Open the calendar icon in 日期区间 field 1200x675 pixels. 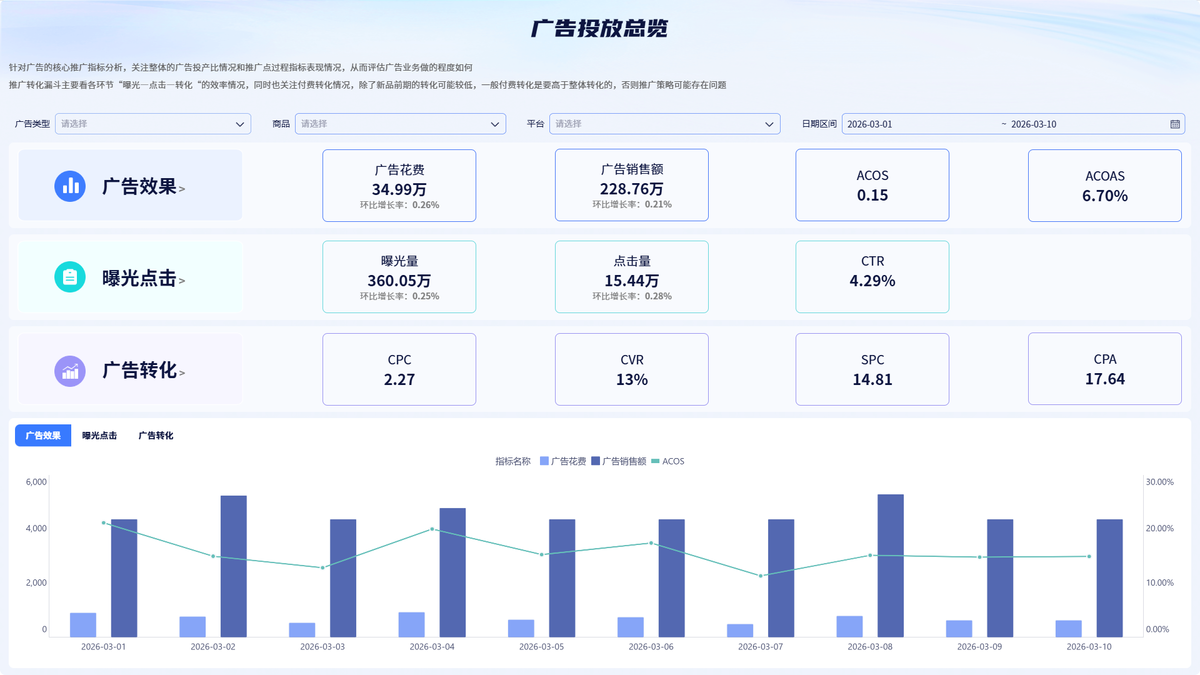(x=1175, y=124)
